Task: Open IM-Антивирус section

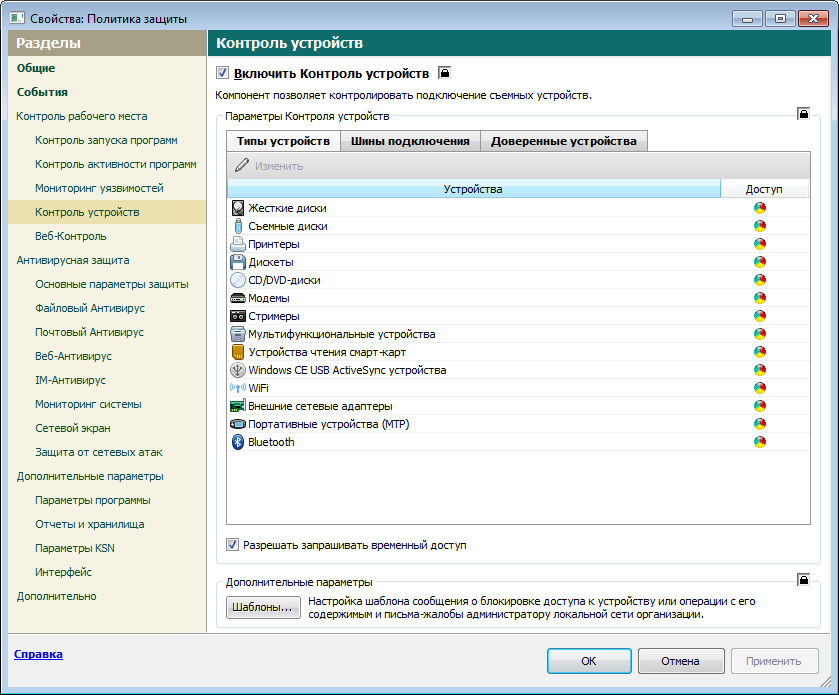Action: [x=71, y=380]
